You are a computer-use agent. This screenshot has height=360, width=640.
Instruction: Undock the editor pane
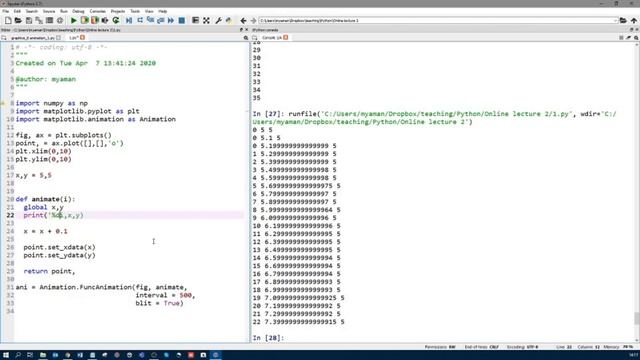pyautogui.click(x=241, y=30)
